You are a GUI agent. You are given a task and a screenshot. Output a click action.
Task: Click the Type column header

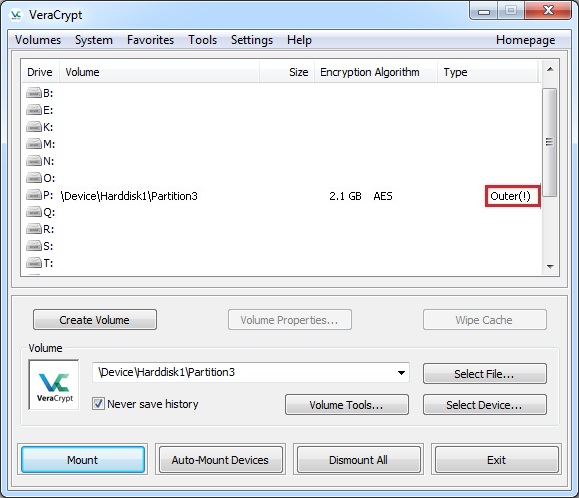click(488, 72)
